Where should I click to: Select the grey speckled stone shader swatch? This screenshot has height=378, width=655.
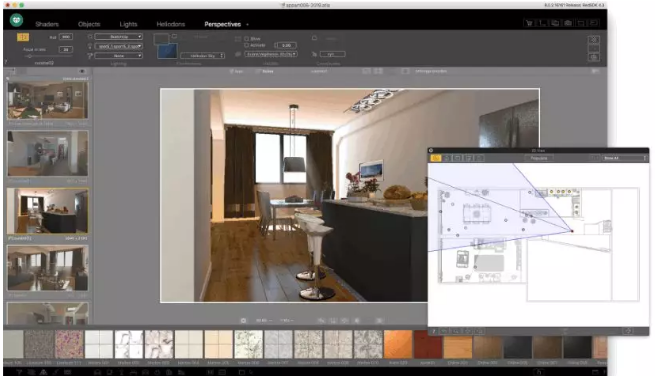(x=39, y=344)
